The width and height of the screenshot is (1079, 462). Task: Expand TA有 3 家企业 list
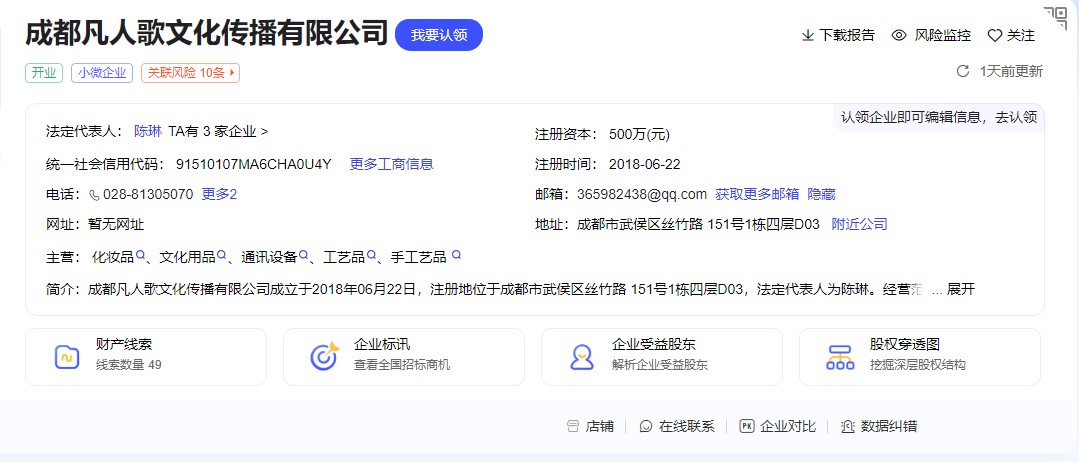pyautogui.click(x=218, y=131)
